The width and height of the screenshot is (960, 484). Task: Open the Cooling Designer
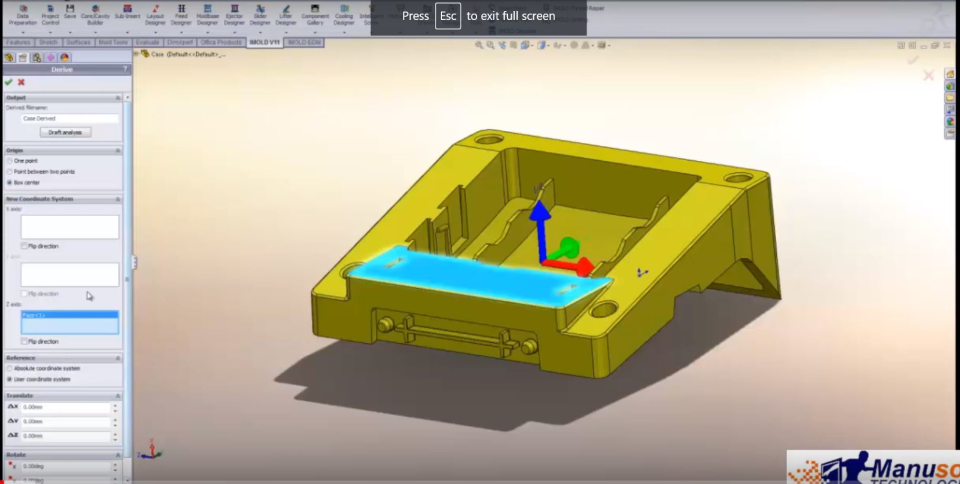344,15
